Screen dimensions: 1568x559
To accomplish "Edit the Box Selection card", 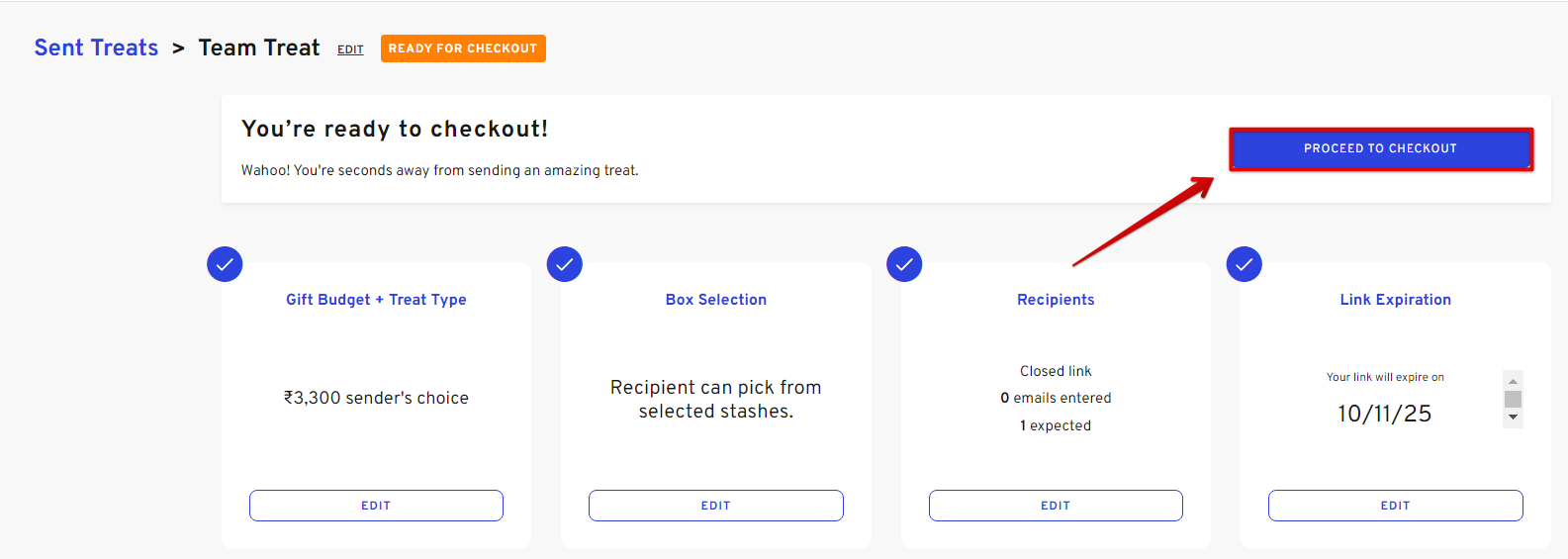I will coord(716,506).
